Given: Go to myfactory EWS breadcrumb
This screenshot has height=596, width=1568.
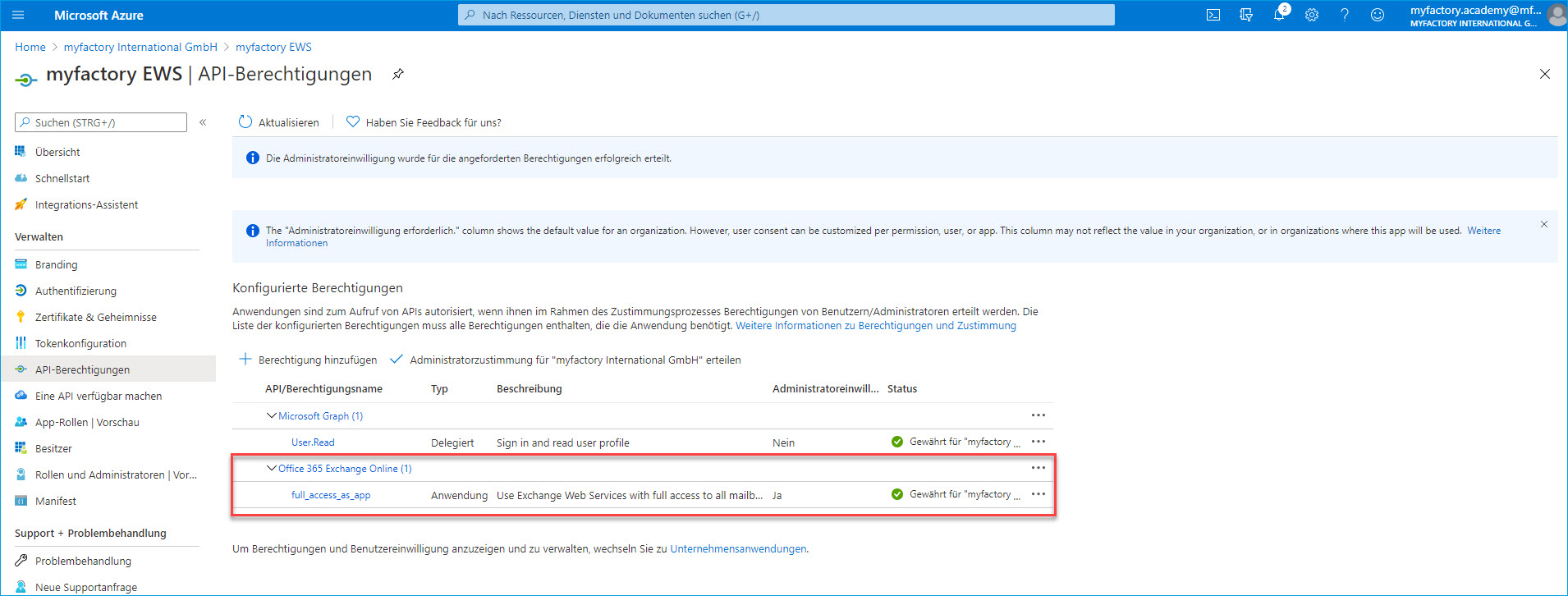Looking at the screenshot, I should point(273,47).
